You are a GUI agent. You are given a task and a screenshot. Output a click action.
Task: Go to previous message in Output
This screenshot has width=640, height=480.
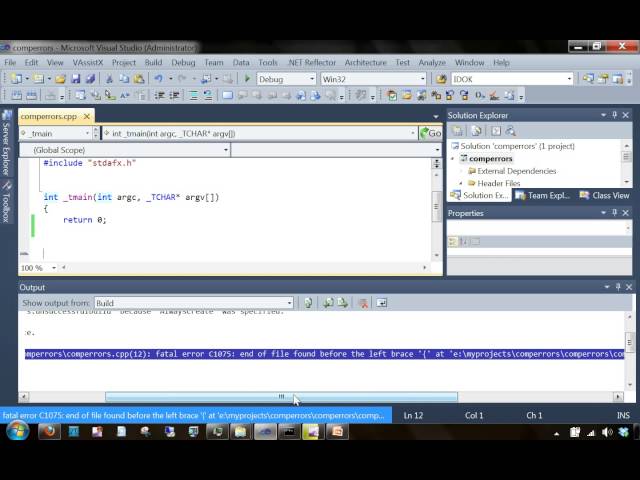328,303
